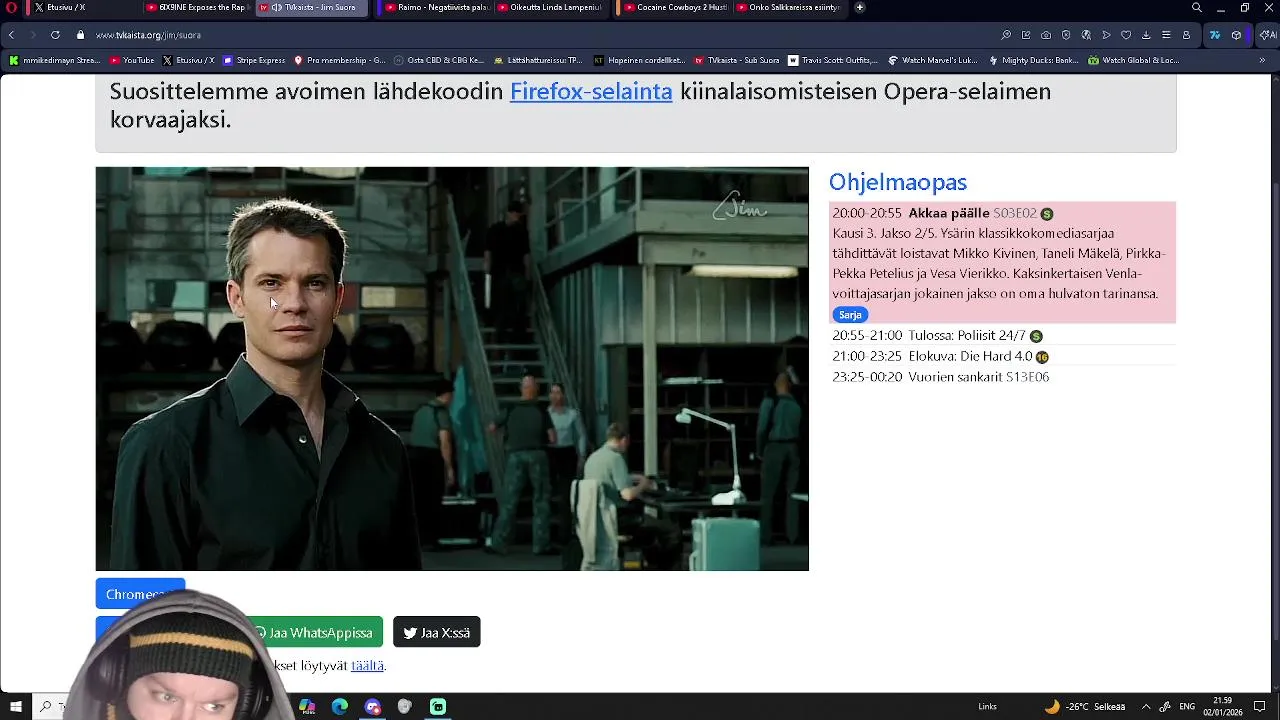Open the Travis Scott: Outfits bookmark

click(833, 60)
